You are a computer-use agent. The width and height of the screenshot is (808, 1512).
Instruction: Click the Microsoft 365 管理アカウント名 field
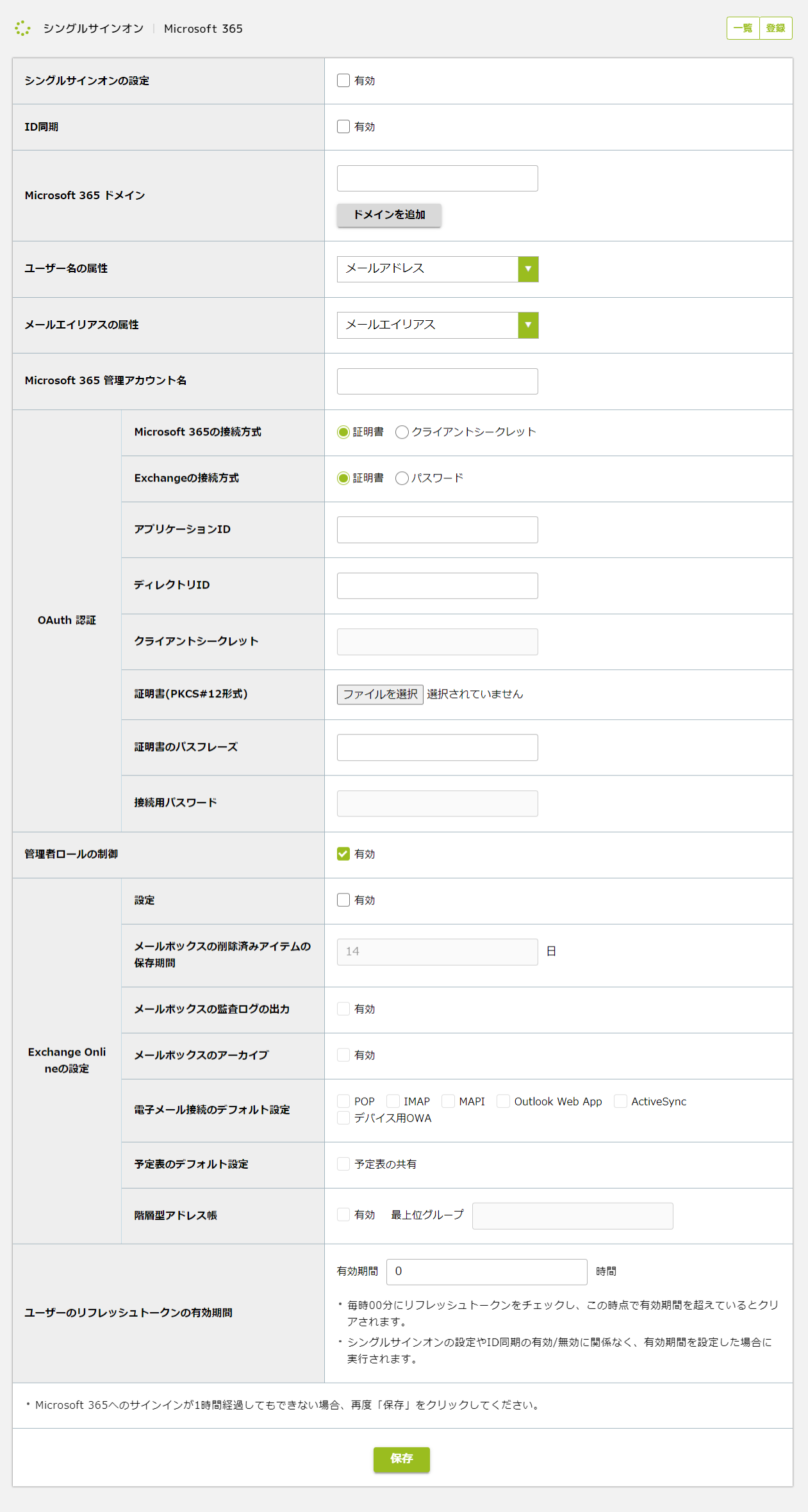(437, 382)
